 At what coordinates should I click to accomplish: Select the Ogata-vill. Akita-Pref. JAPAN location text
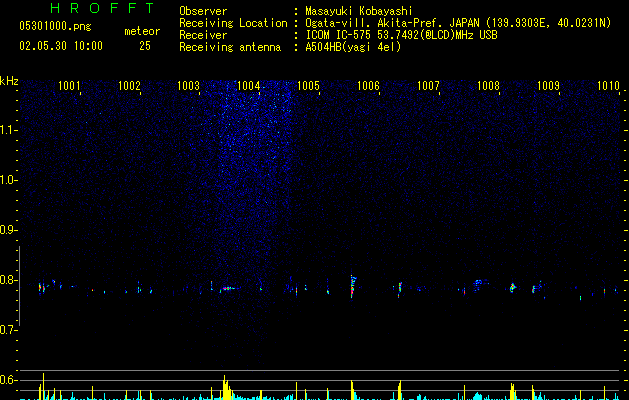click(458, 23)
